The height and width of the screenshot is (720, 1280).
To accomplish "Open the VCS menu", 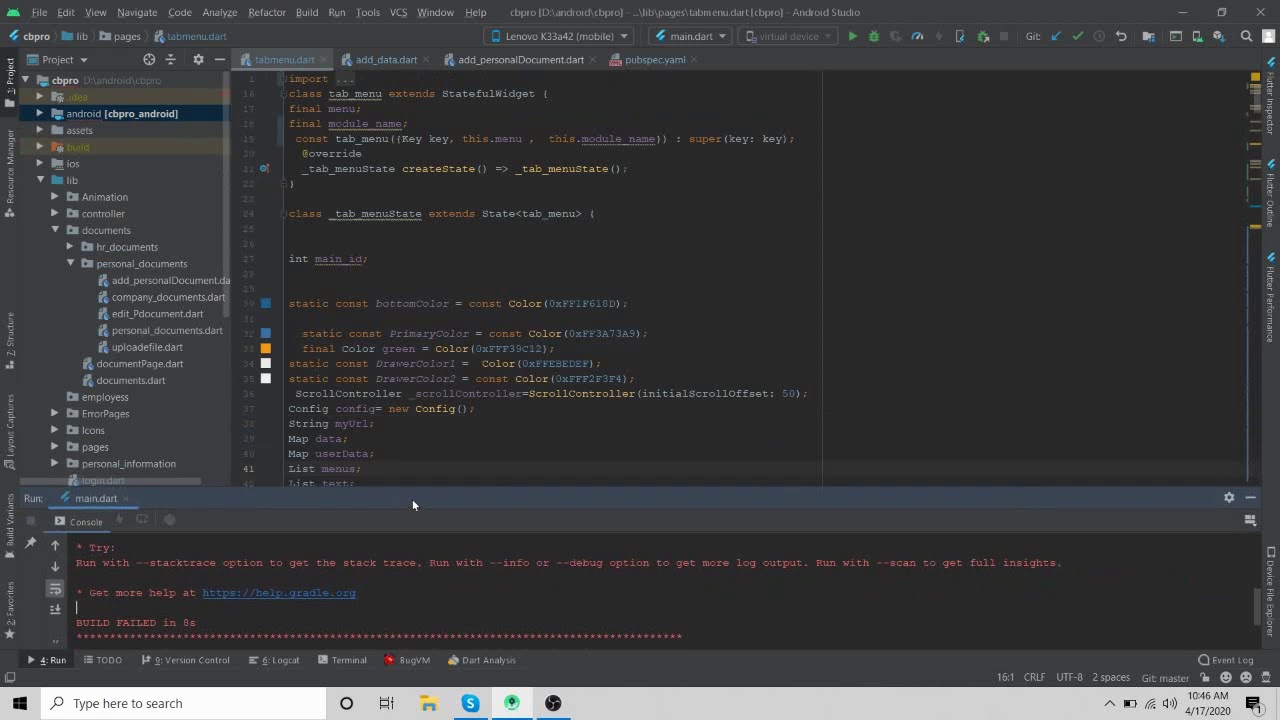I will (x=398, y=12).
